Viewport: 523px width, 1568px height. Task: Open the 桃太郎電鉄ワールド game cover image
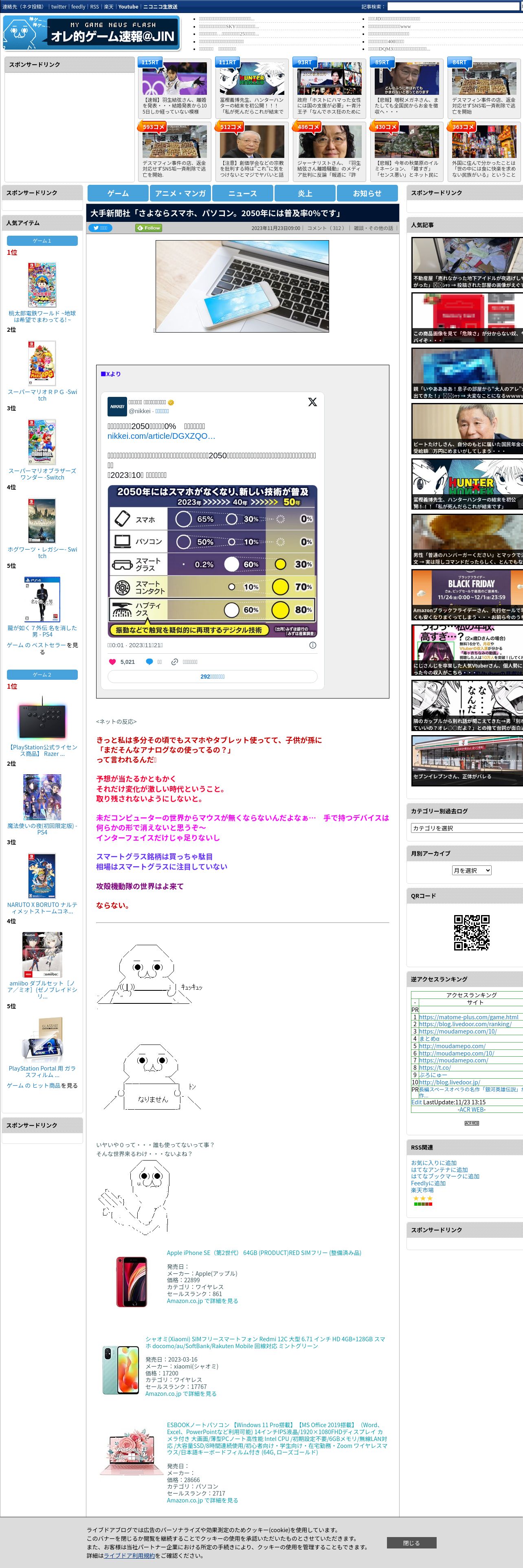pos(42,285)
